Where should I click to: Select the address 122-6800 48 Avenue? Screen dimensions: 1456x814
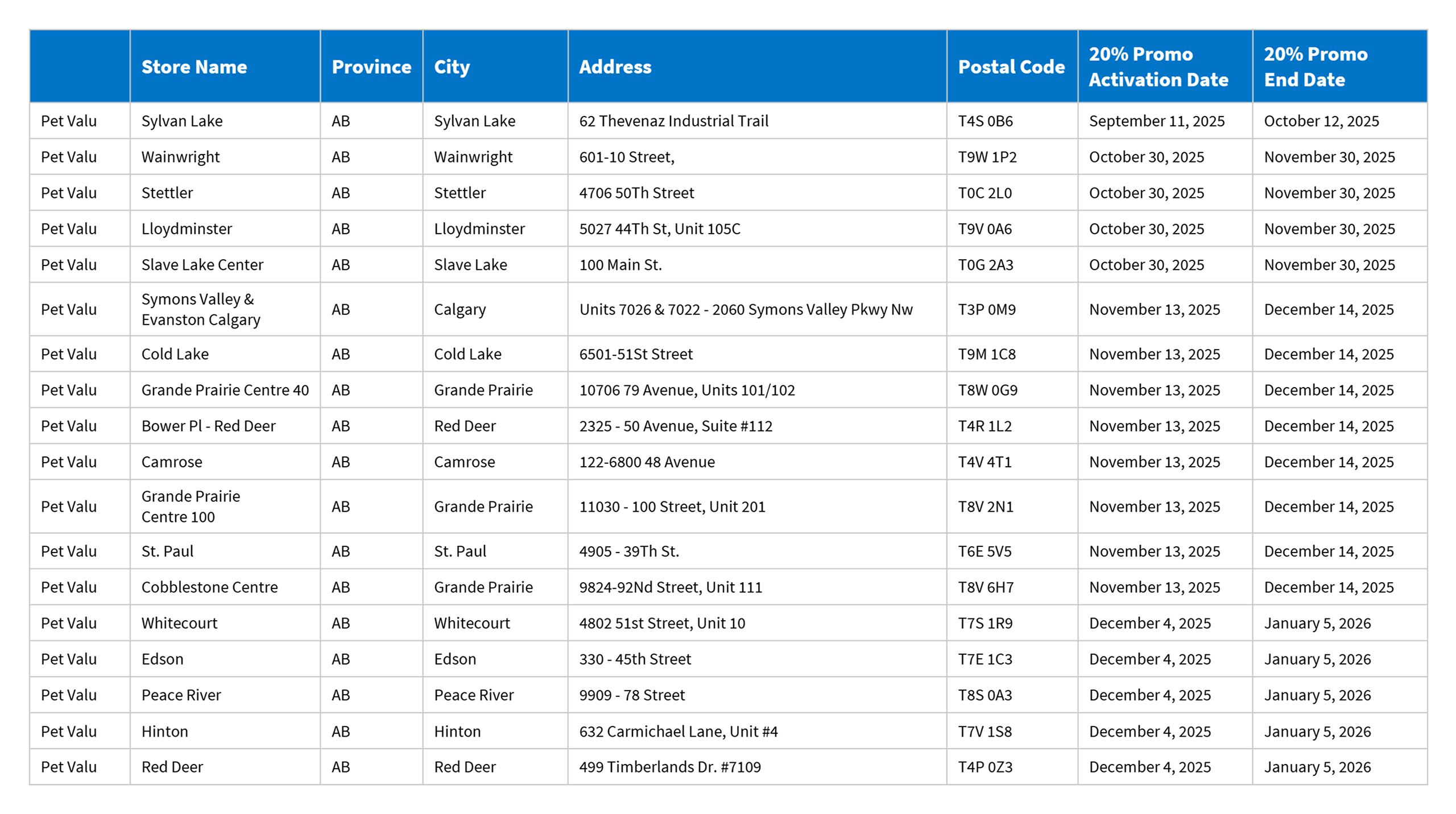pos(647,462)
